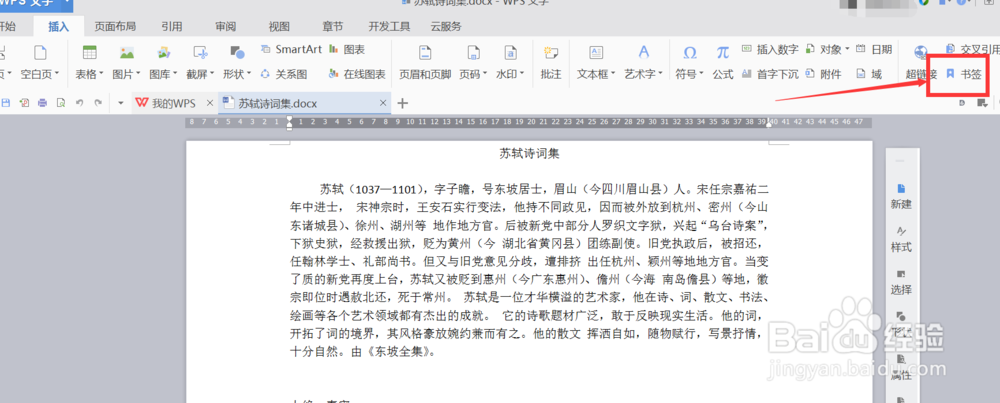
Task: Switch to the 审阅 review tab
Action: coord(226,27)
